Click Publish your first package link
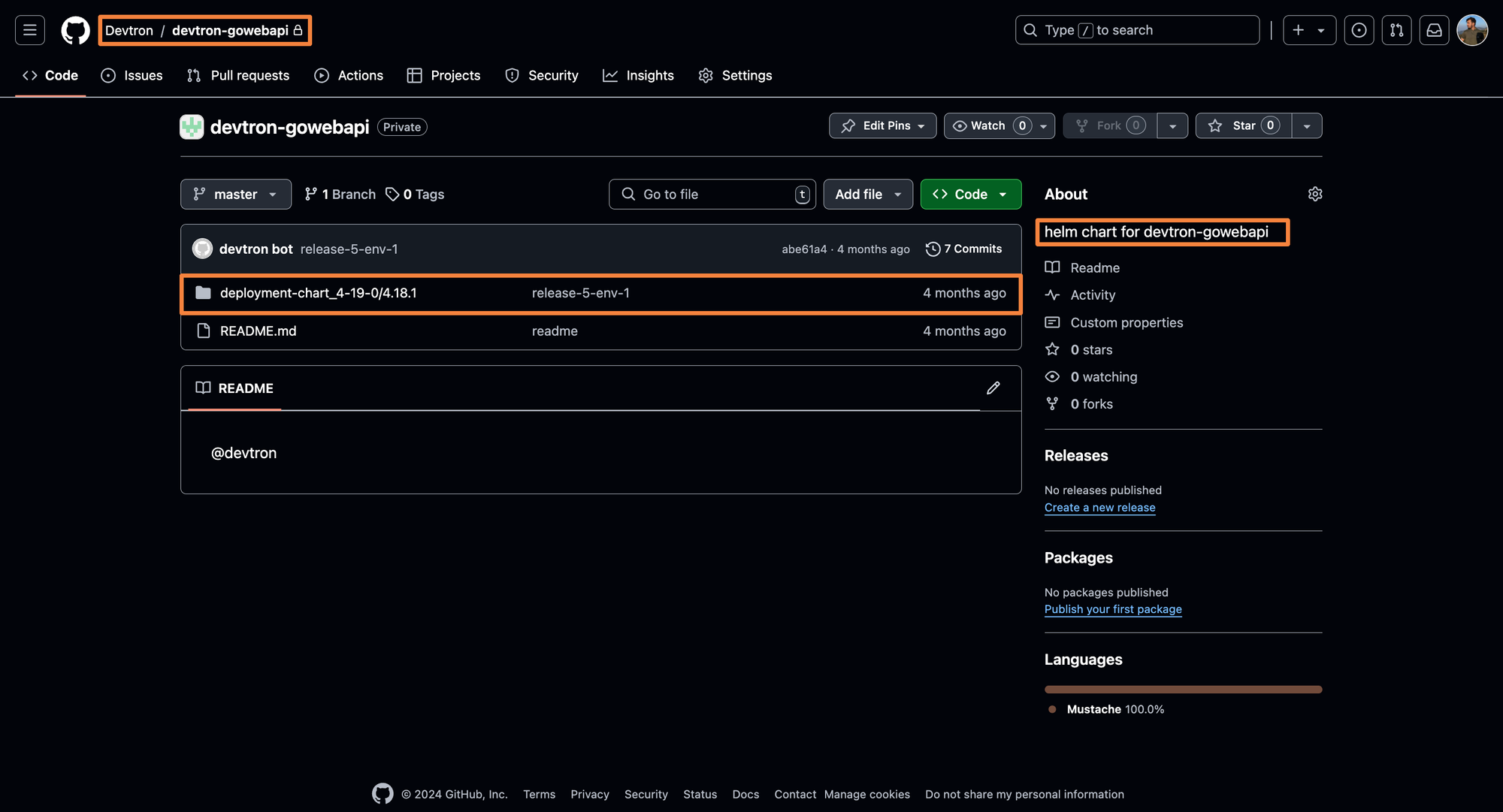The width and height of the screenshot is (1503, 812). click(x=1113, y=609)
